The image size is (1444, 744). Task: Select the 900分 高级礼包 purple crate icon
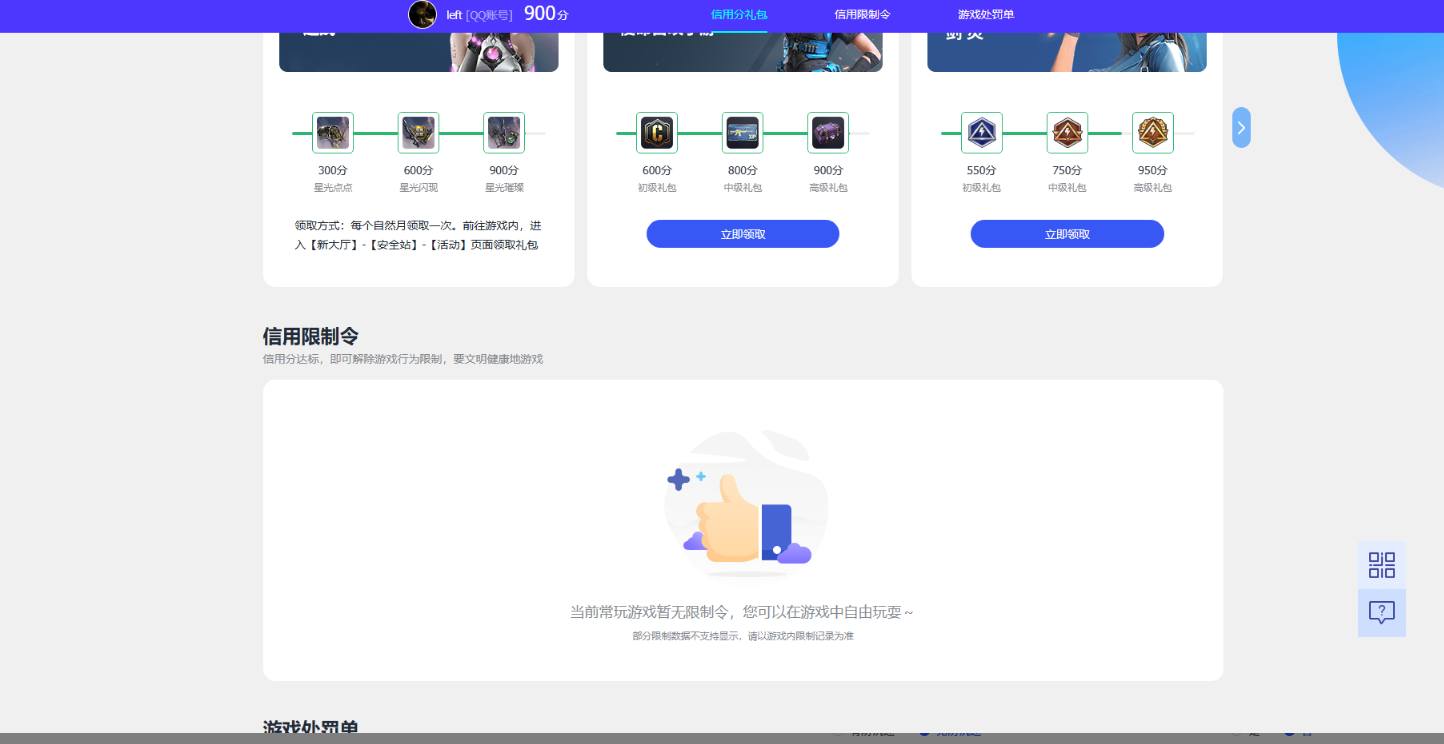(x=828, y=133)
